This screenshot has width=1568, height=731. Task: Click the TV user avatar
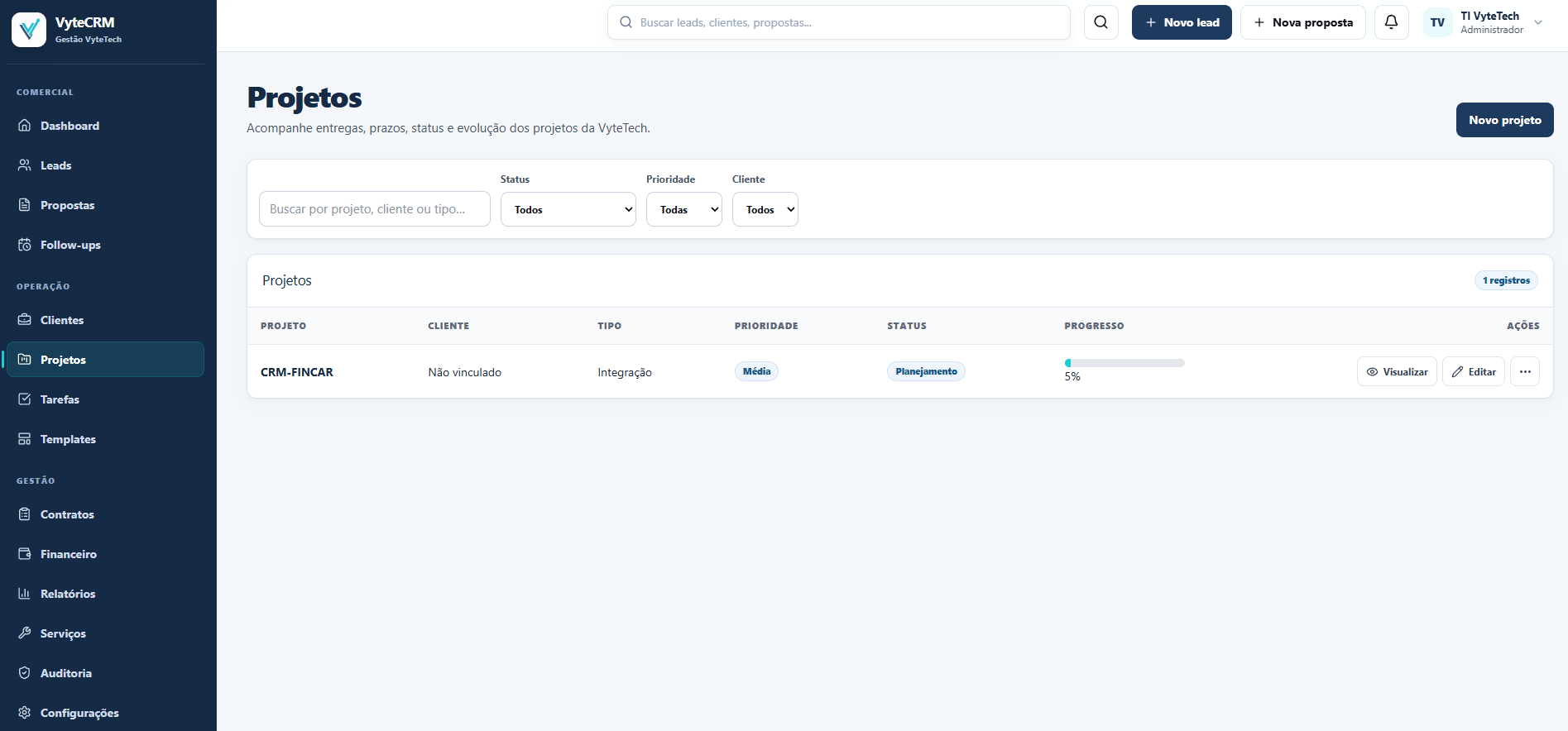(1438, 22)
